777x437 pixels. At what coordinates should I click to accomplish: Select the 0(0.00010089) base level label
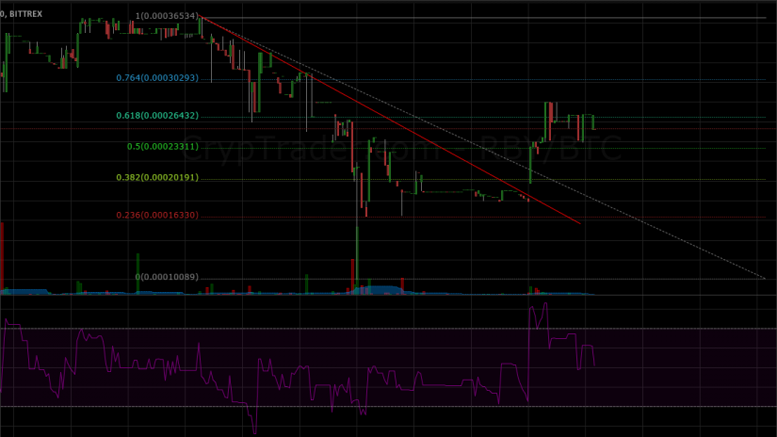(x=167, y=277)
